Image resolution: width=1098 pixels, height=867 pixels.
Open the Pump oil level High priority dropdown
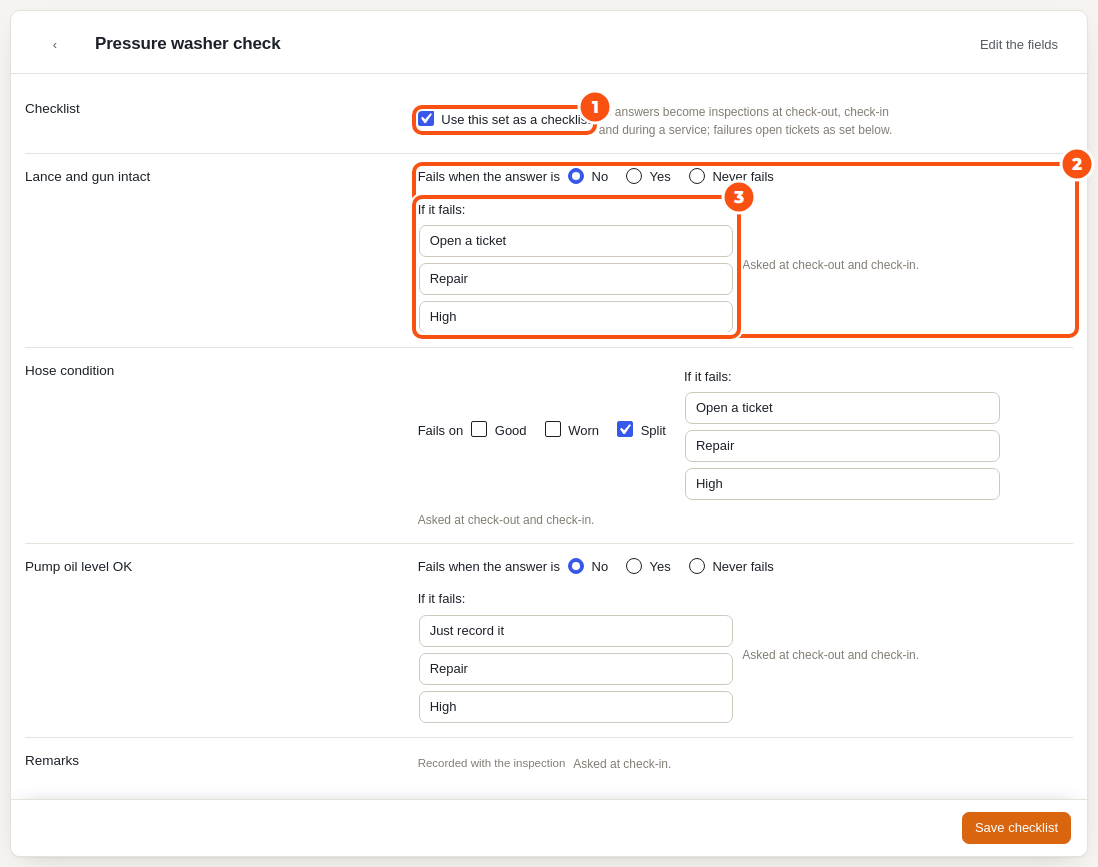pos(576,707)
